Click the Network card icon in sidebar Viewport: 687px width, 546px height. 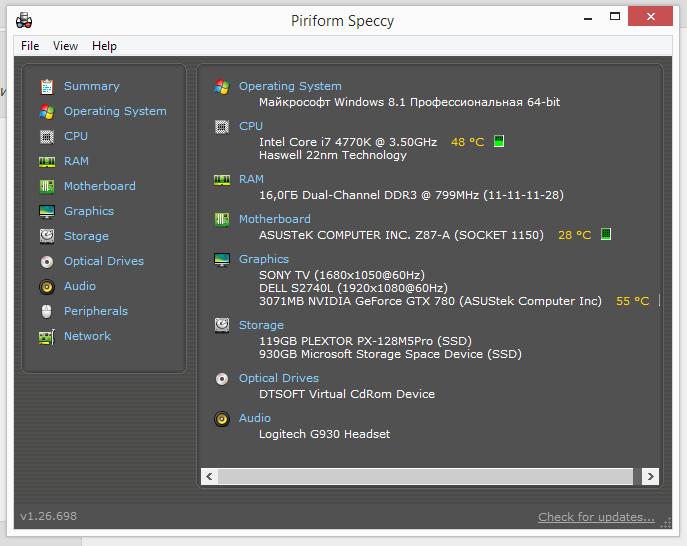coord(46,337)
